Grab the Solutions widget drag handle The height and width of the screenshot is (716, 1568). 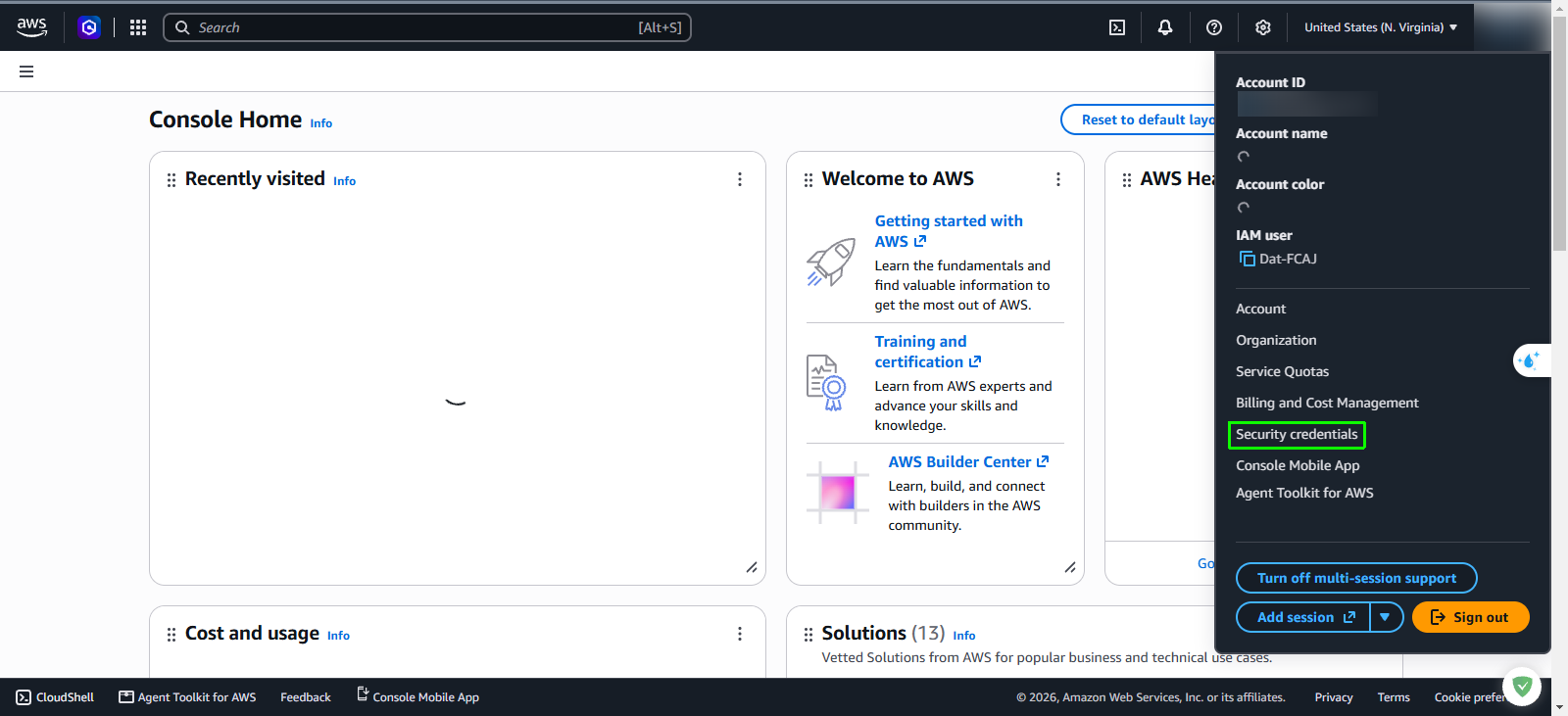[808, 634]
